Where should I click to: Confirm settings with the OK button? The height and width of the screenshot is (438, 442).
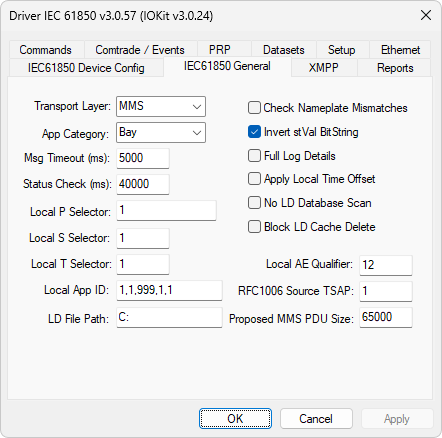[x=235, y=419]
